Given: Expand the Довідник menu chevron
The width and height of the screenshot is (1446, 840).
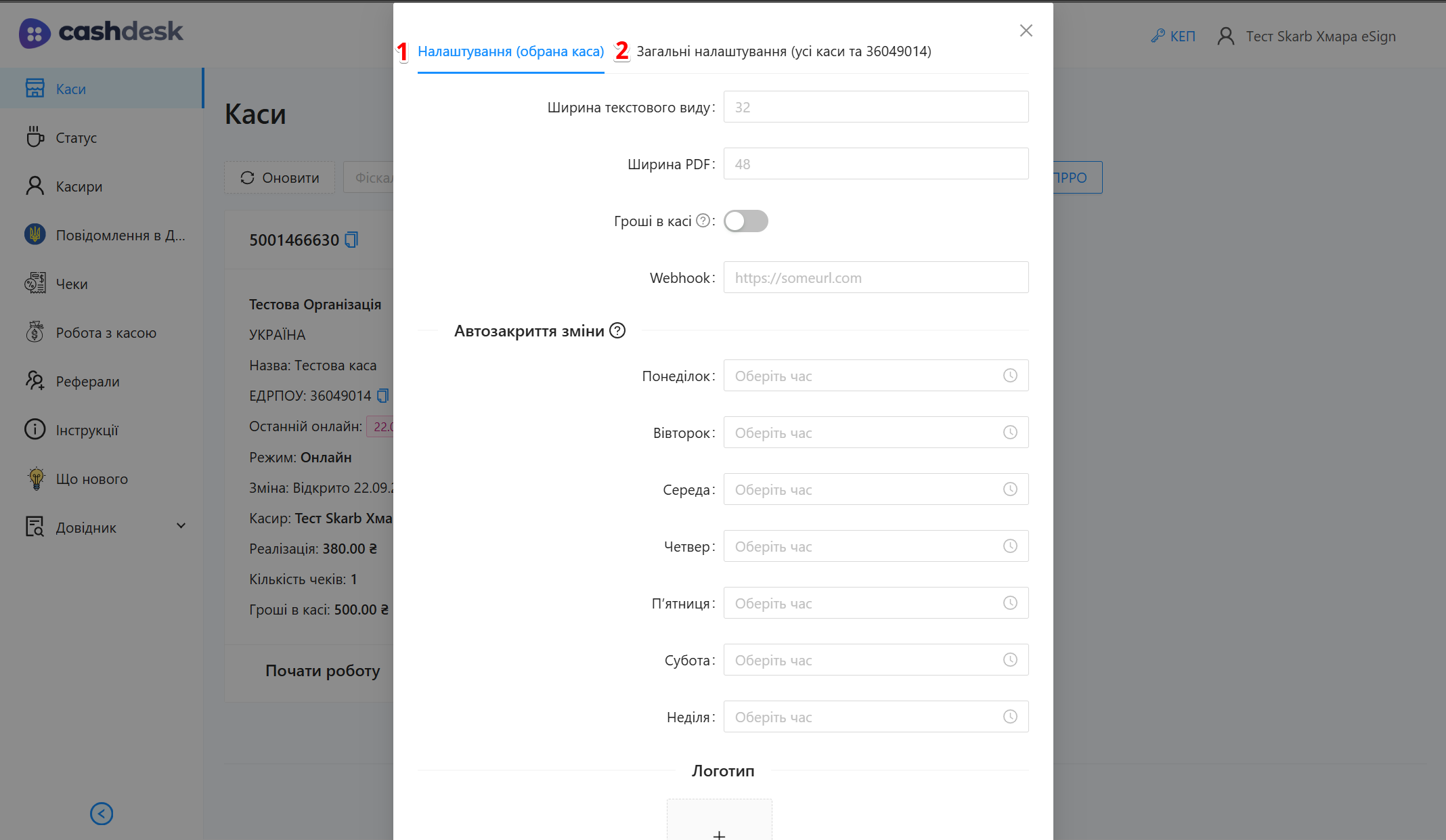Looking at the screenshot, I should pos(181,527).
